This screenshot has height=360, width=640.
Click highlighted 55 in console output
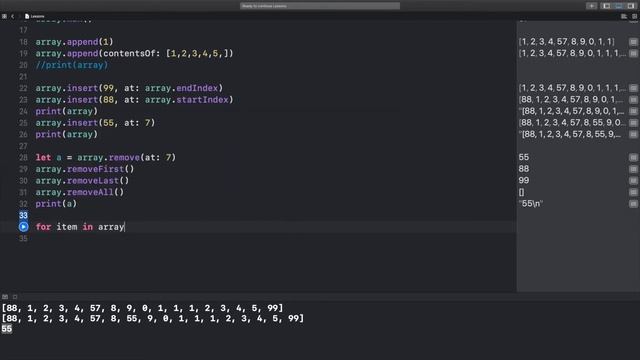click(7, 329)
